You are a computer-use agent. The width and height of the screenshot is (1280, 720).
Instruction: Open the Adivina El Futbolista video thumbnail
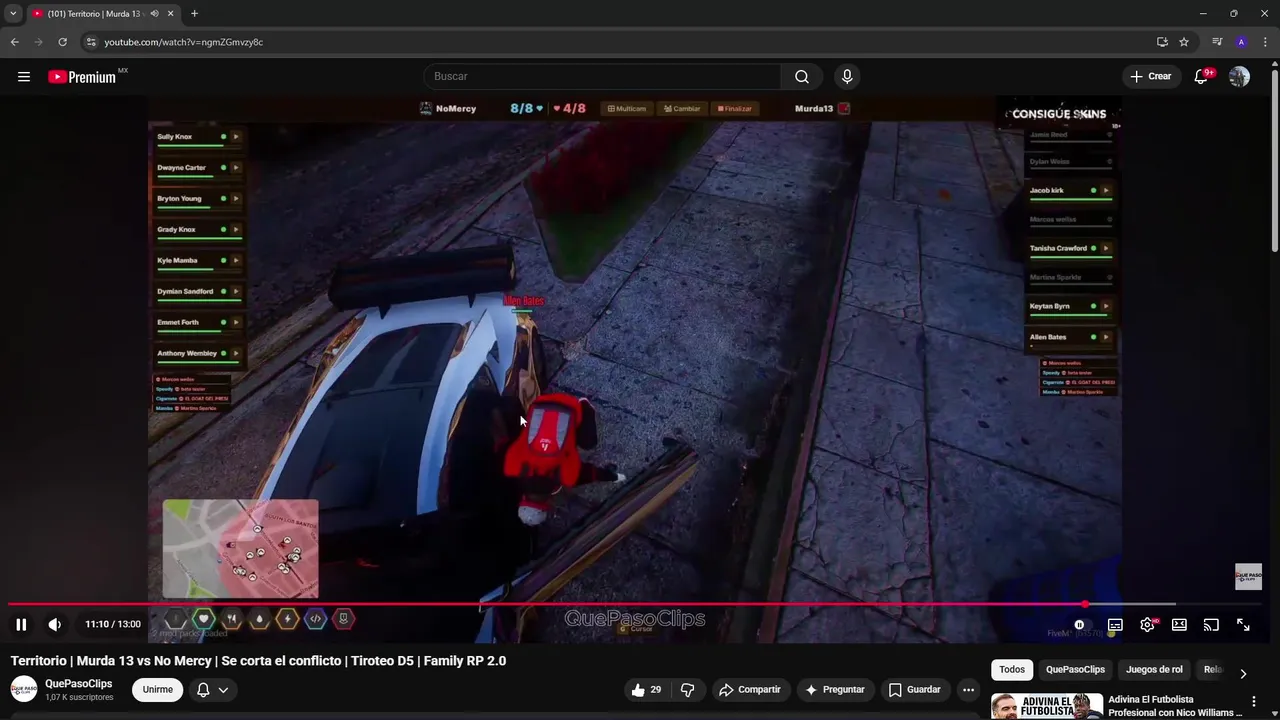pos(1047,706)
